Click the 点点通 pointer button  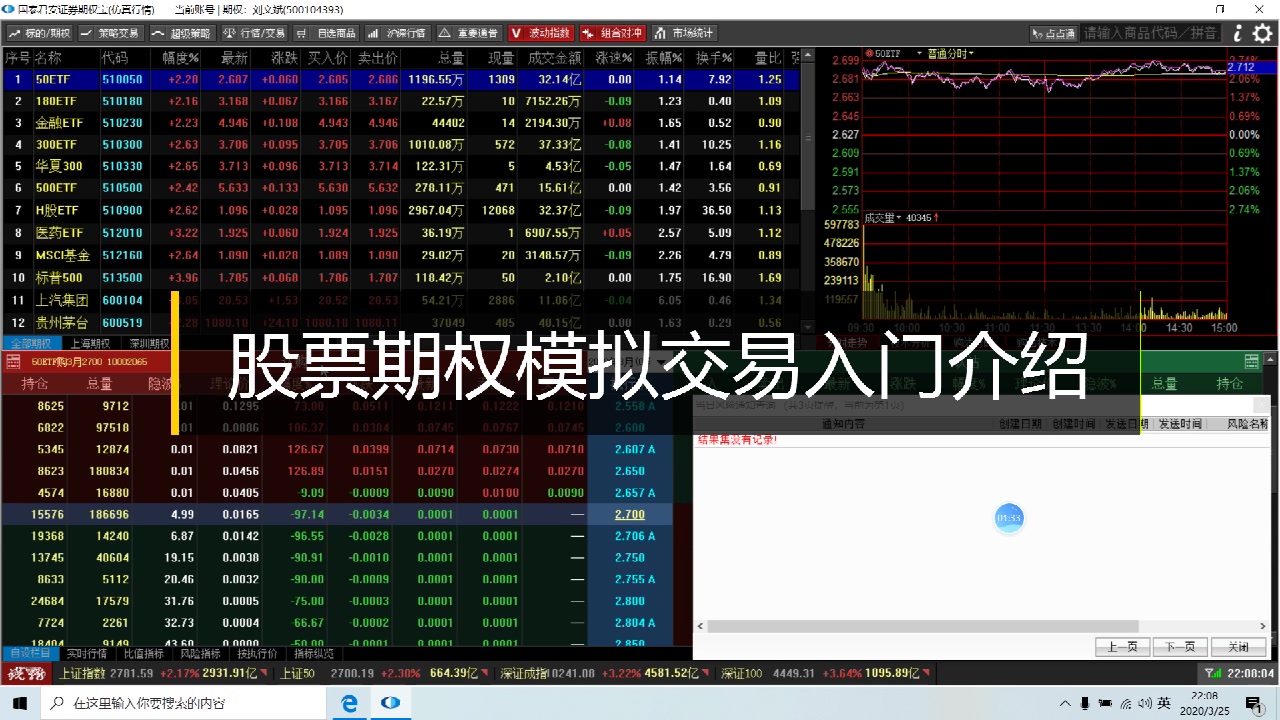pyautogui.click(x=1054, y=33)
